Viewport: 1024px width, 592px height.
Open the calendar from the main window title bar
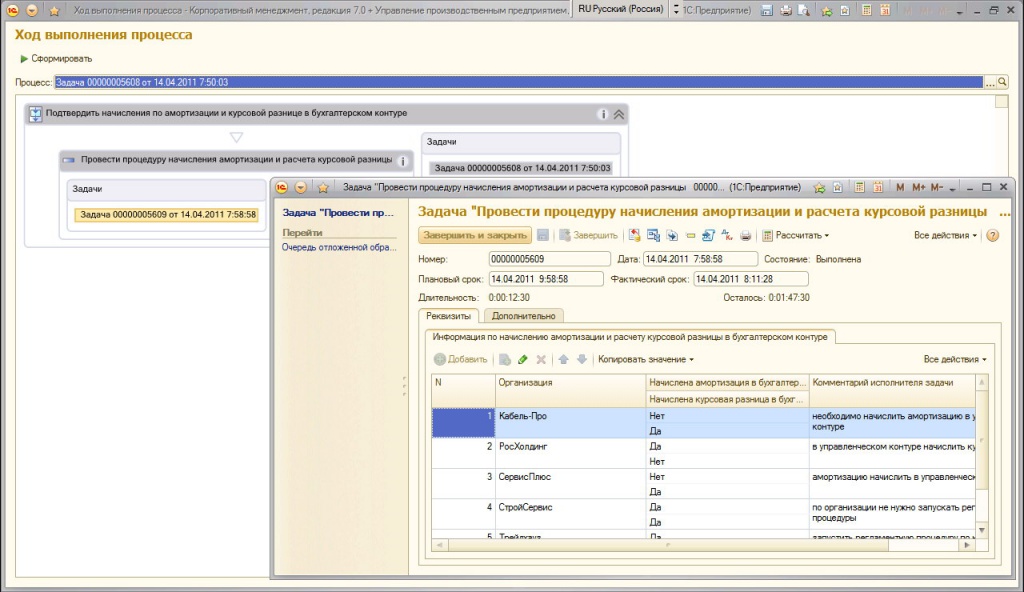(885, 10)
